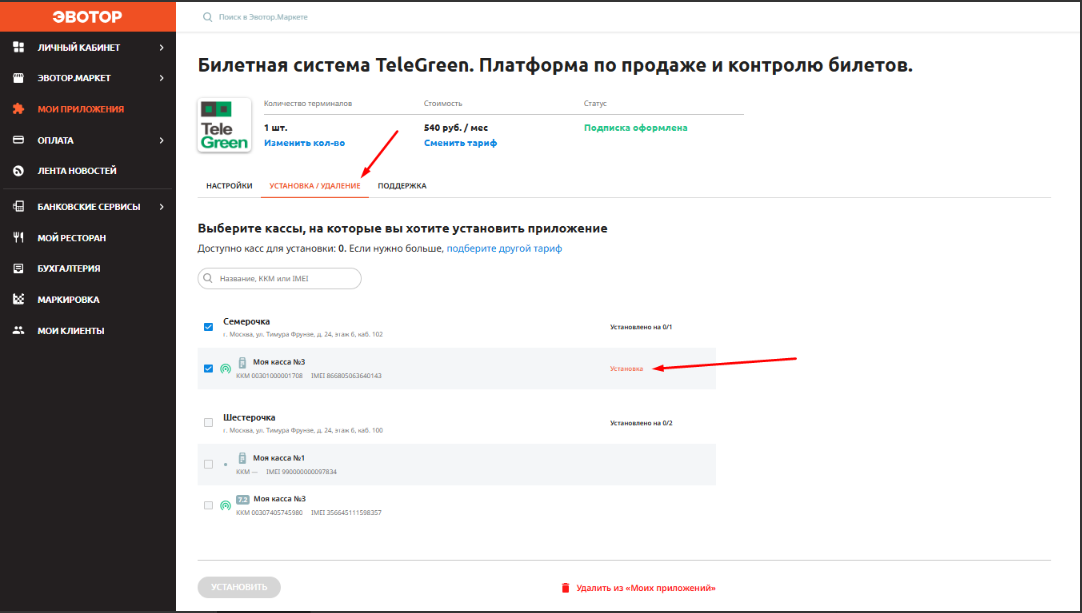Click Установлено на 0/2 text
This screenshot has height=613, width=1082.
(641, 423)
